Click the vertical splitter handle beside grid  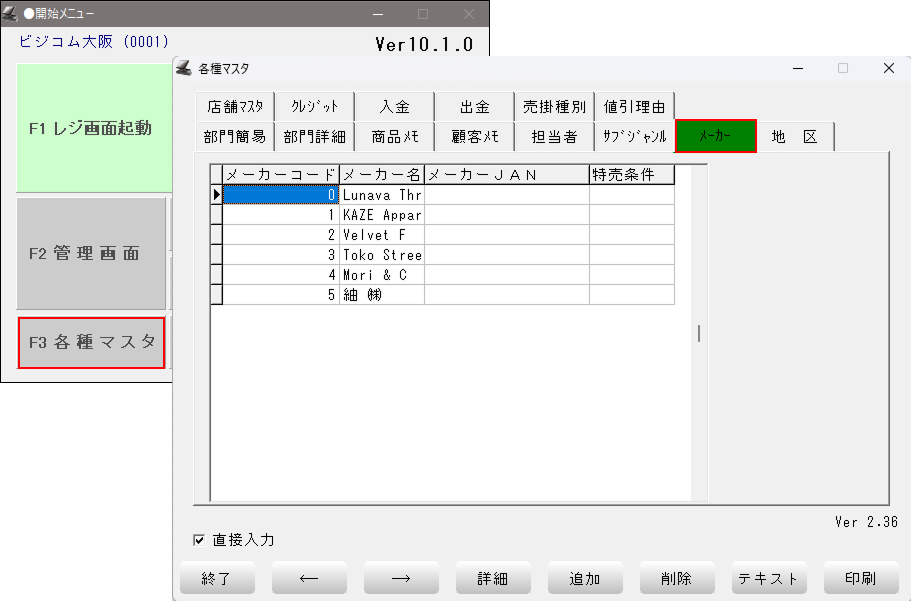click(x=699, y=333)
